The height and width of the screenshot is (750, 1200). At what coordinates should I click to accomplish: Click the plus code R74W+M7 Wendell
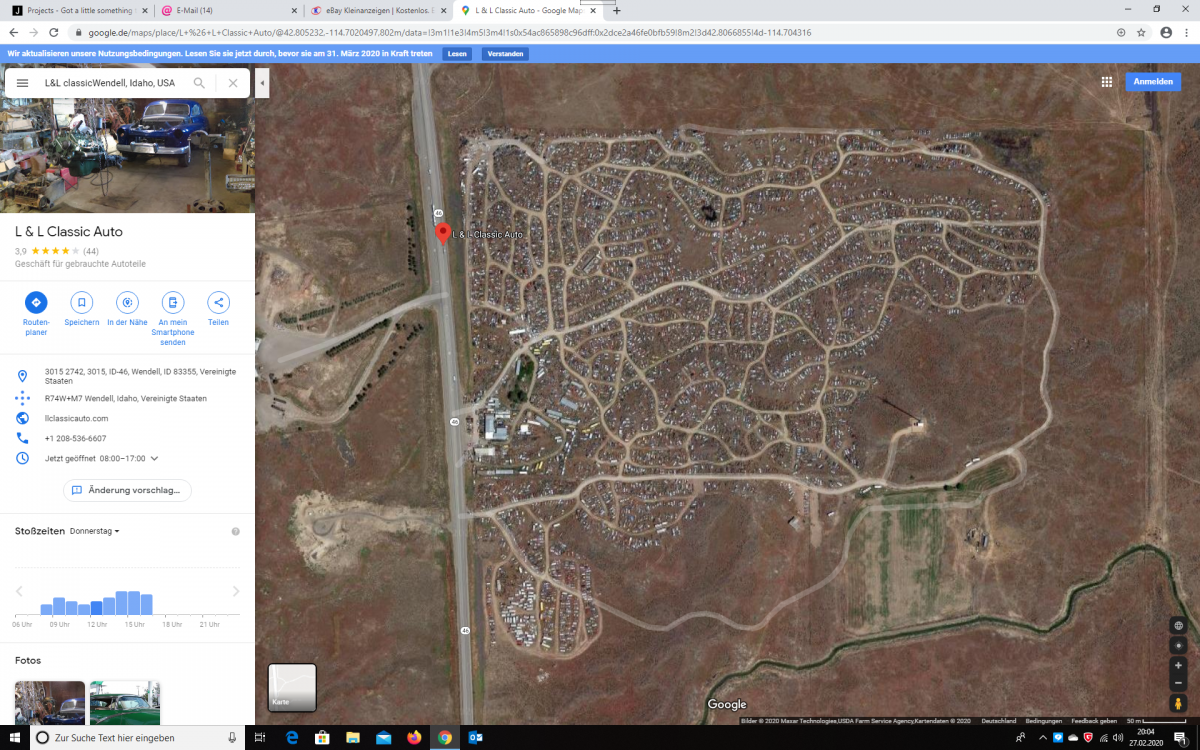click(x=126, y=398)
